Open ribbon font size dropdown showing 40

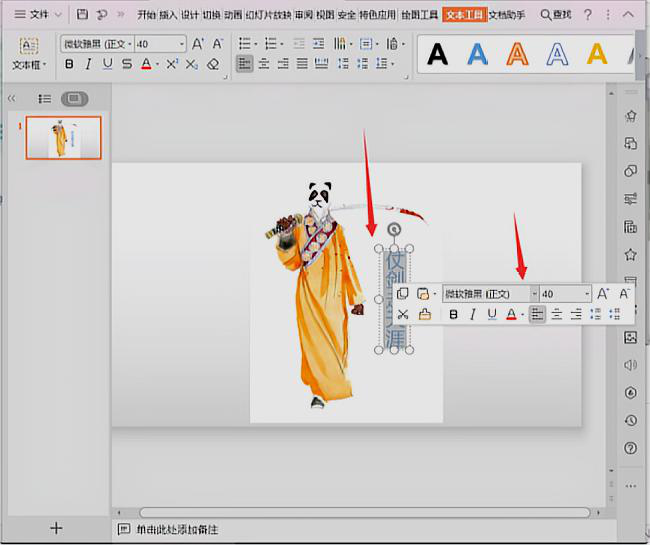coord(182,44)
